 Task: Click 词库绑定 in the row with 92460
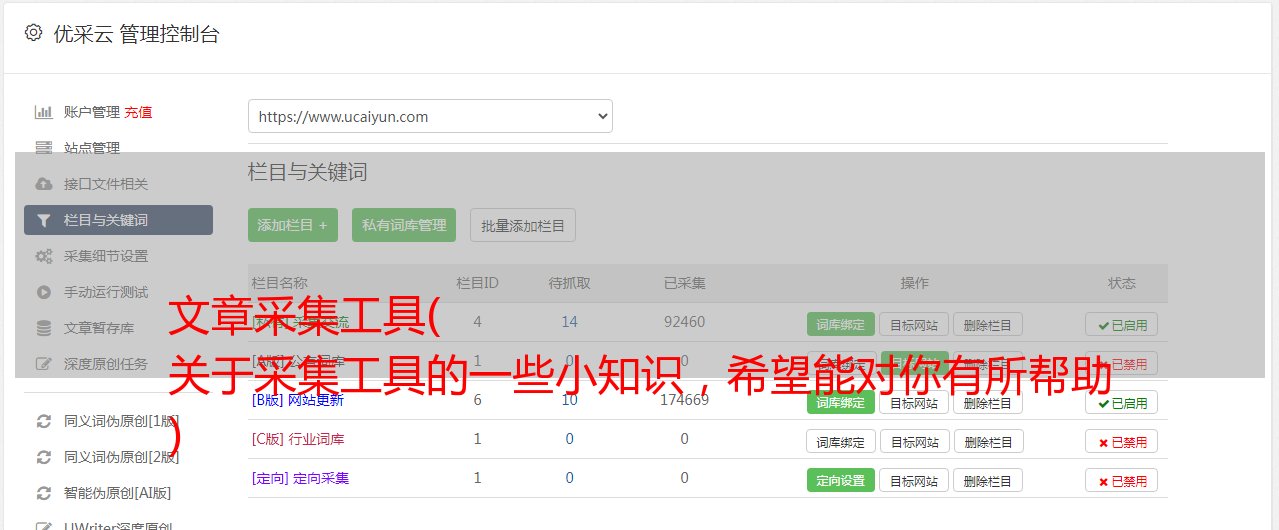pyautogui.click(x=841, y=324)
